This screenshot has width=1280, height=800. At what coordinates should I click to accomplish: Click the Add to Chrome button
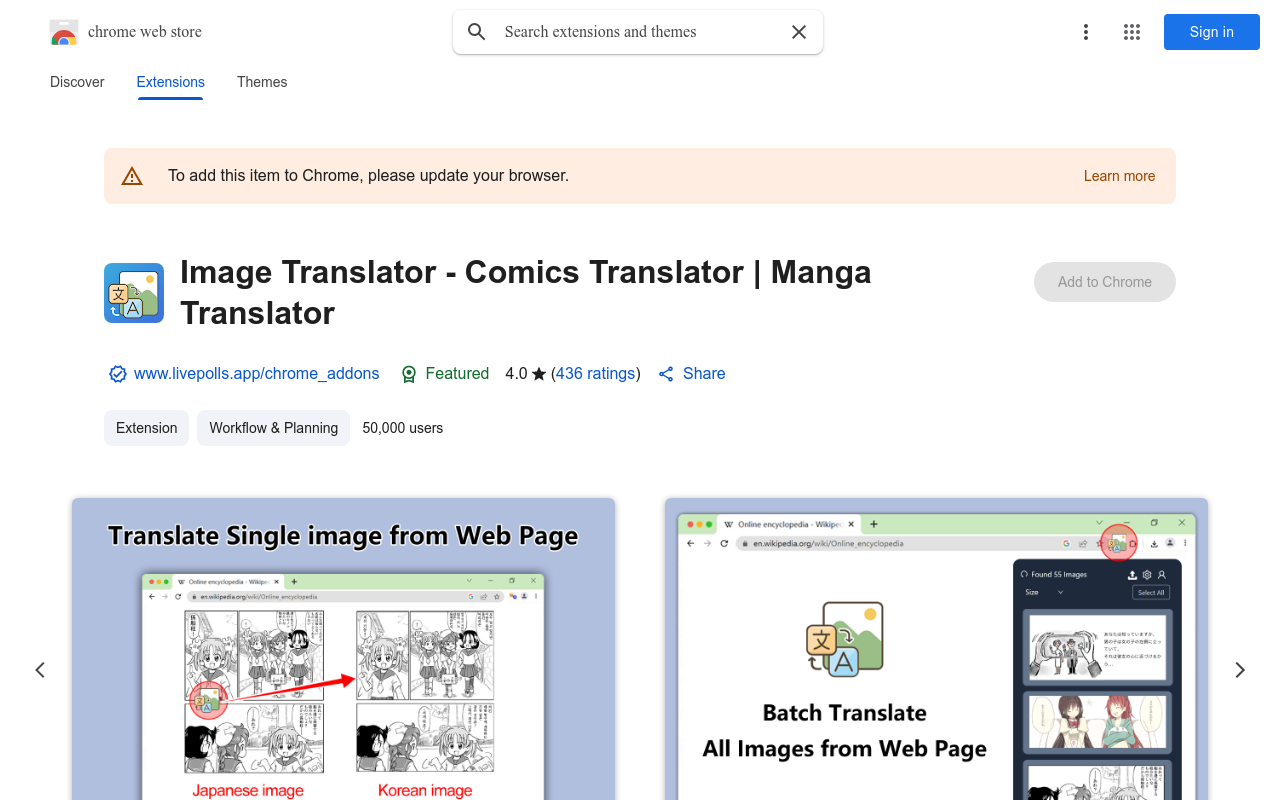pyautogui.click(x=1105, y=282)
